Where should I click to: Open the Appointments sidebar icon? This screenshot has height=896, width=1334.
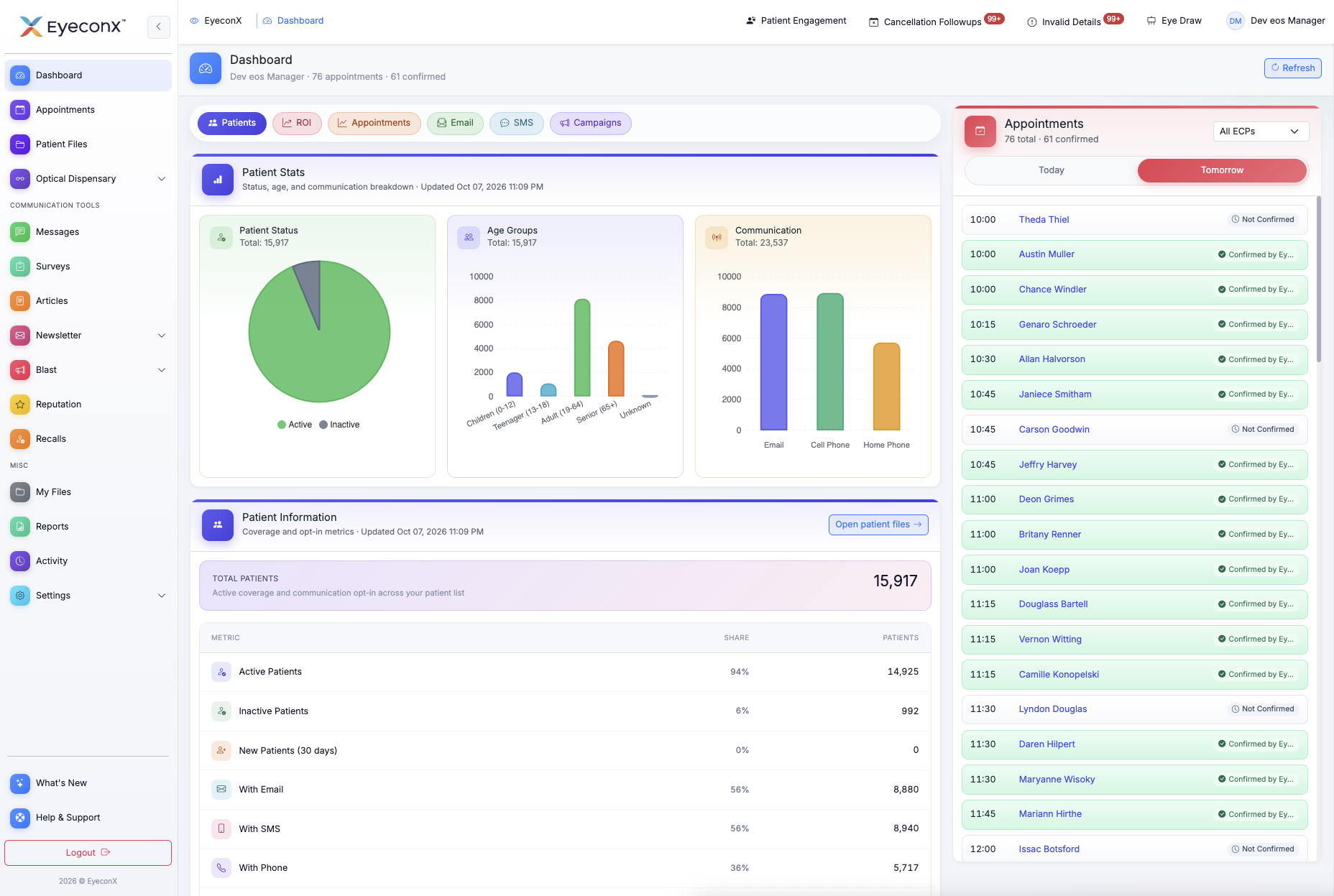pos(20,110)
